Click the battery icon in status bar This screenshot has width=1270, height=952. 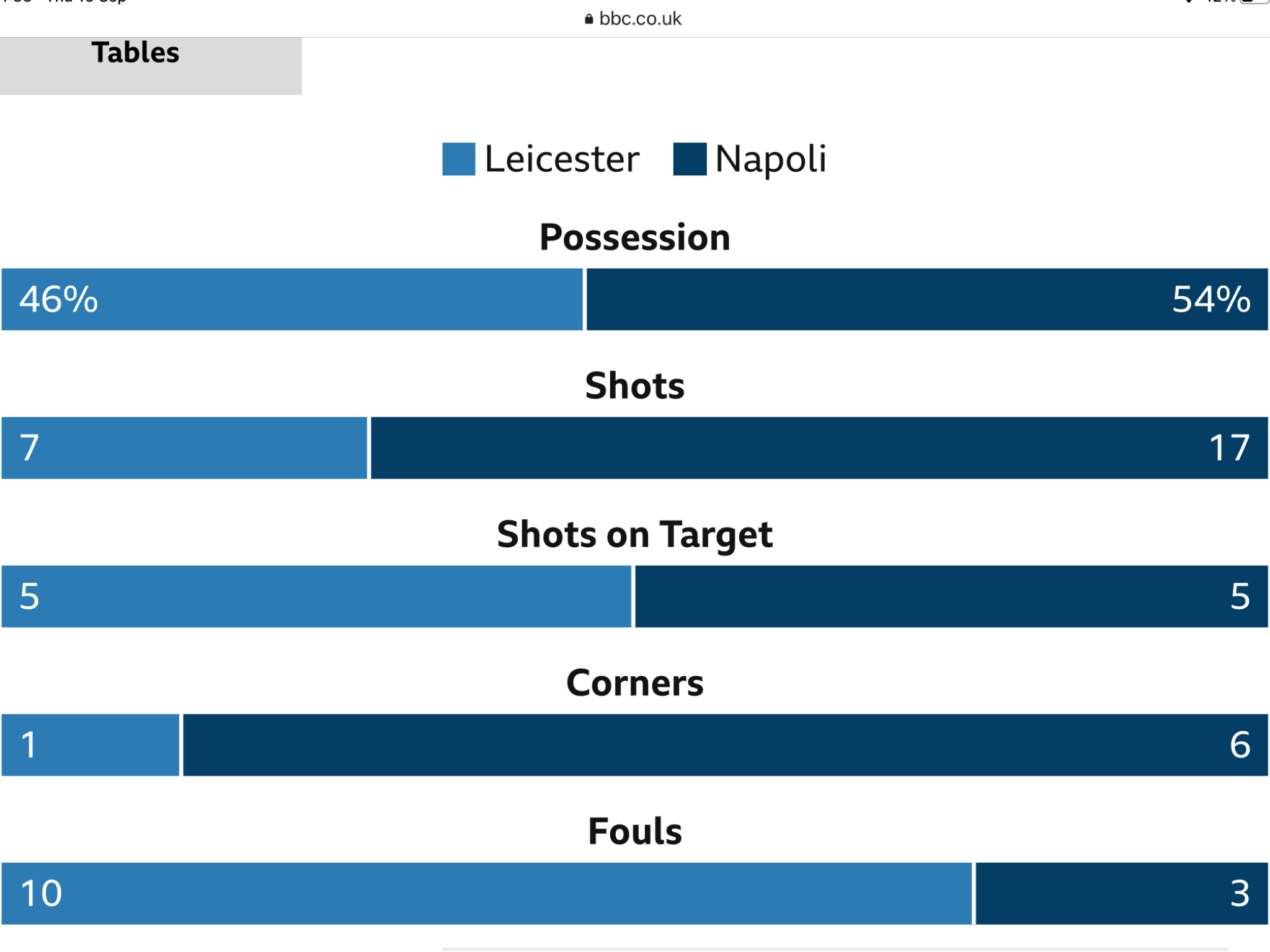click(1254, 2)
